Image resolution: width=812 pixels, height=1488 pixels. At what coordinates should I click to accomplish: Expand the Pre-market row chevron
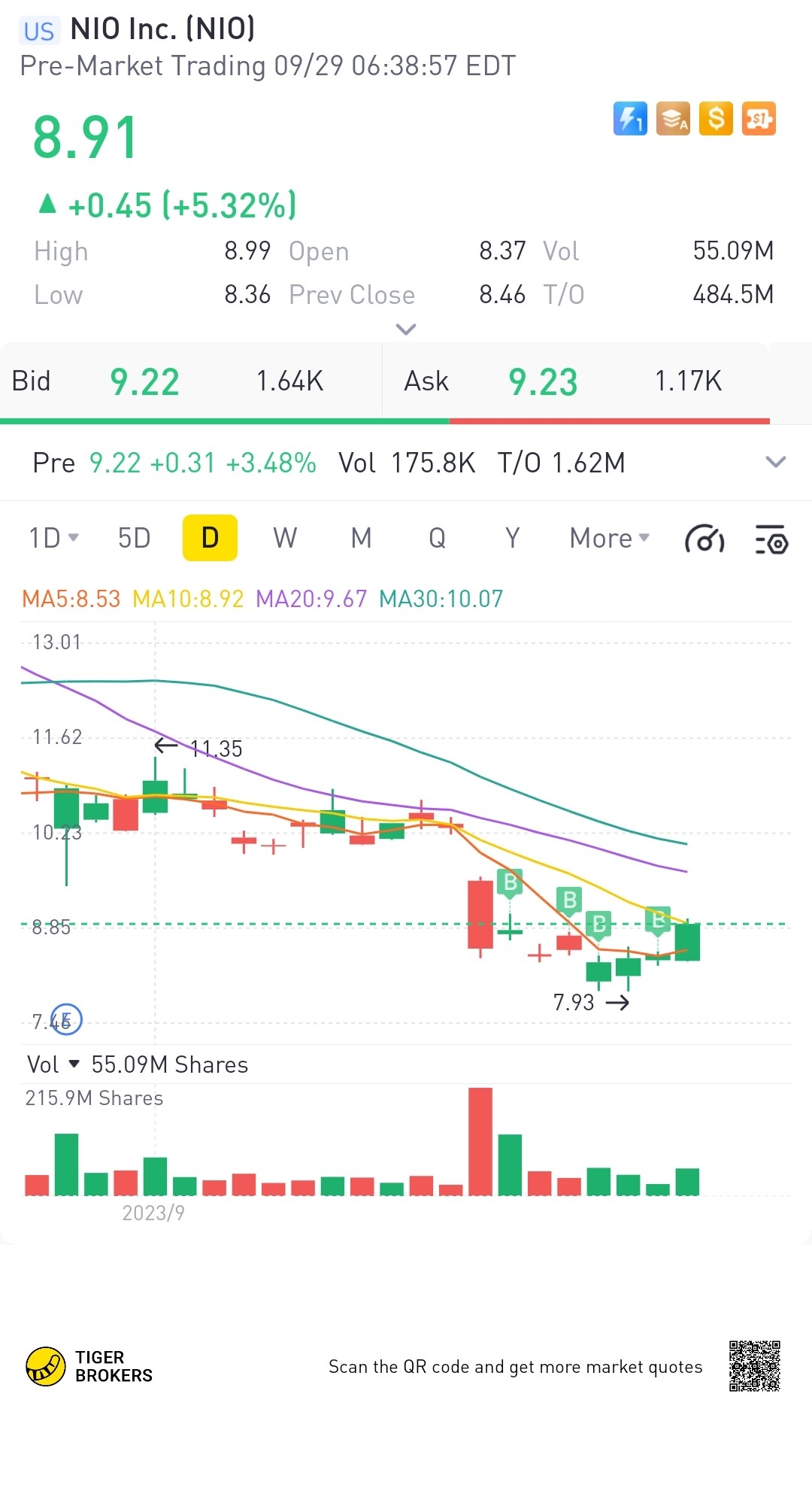click(x=776, y=462)
